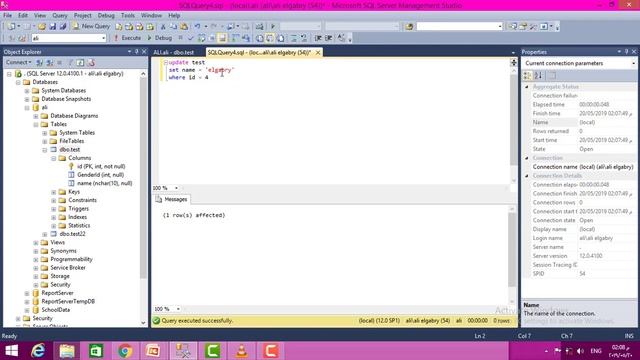This screenshot has height=360, width=640.
Task: Click the Parse query checkmark icon
Action: pos(190,38)
